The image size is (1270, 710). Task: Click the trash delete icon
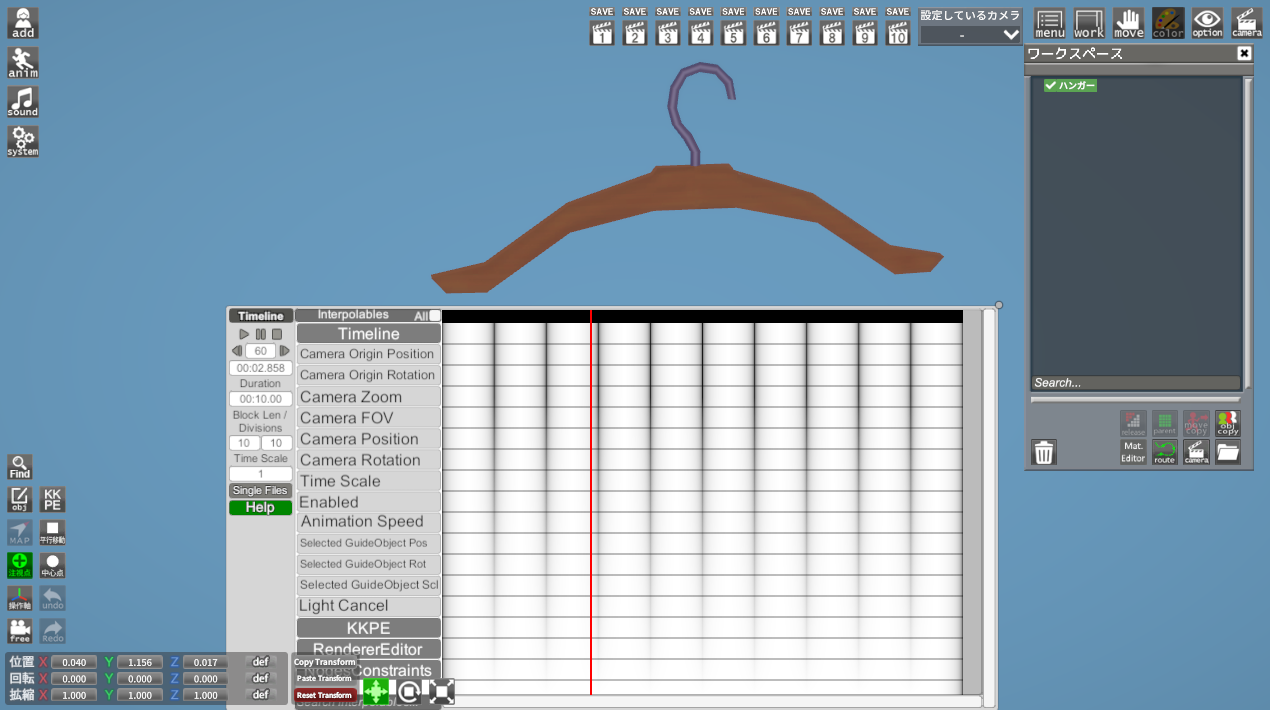[1044, 453]
